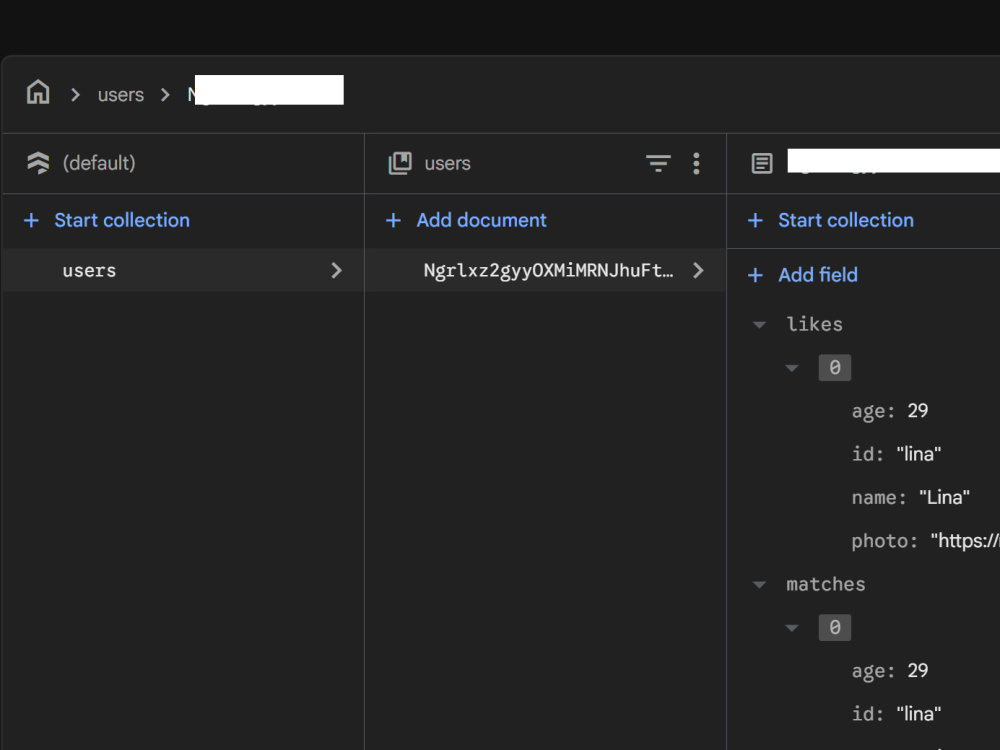Viewport: 1000px width, 750px height.
Task: Click index badge 0 under matches
Action: pyautogui.click(x=835, y=628)
